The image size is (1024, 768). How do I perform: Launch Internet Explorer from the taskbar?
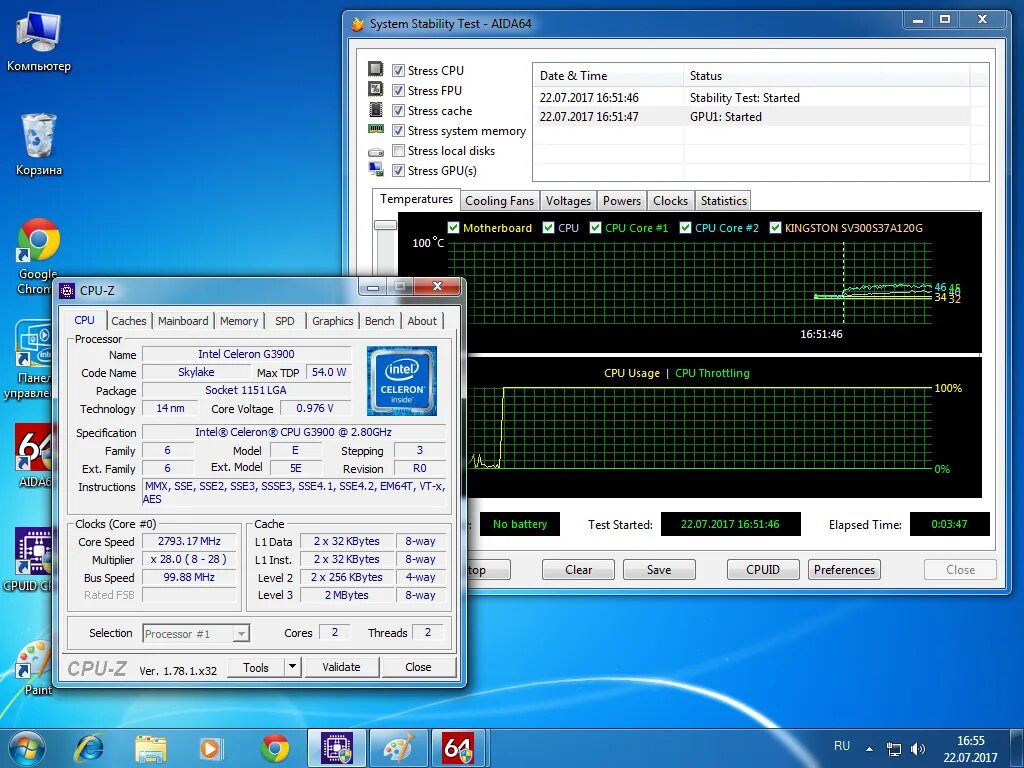[x=89, y=748]
